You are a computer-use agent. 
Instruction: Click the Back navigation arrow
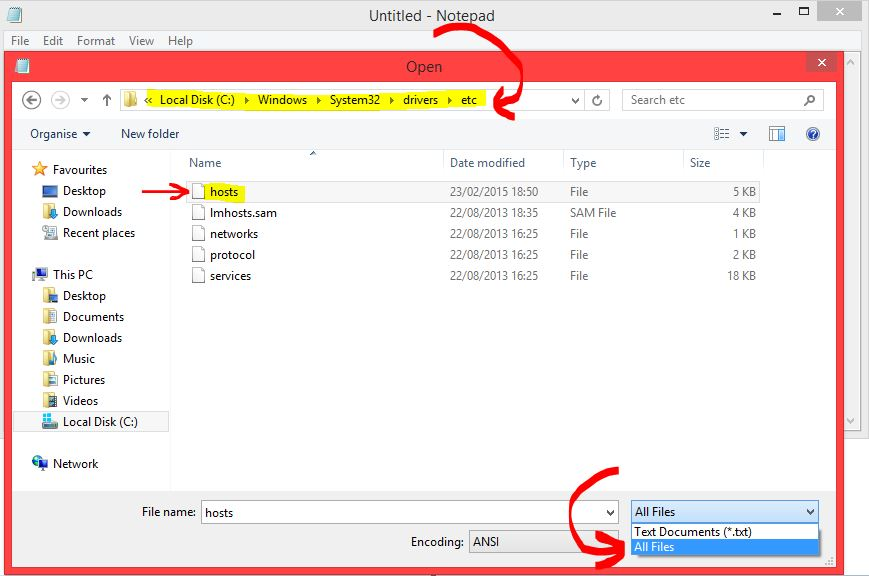(x=31, y=100)
